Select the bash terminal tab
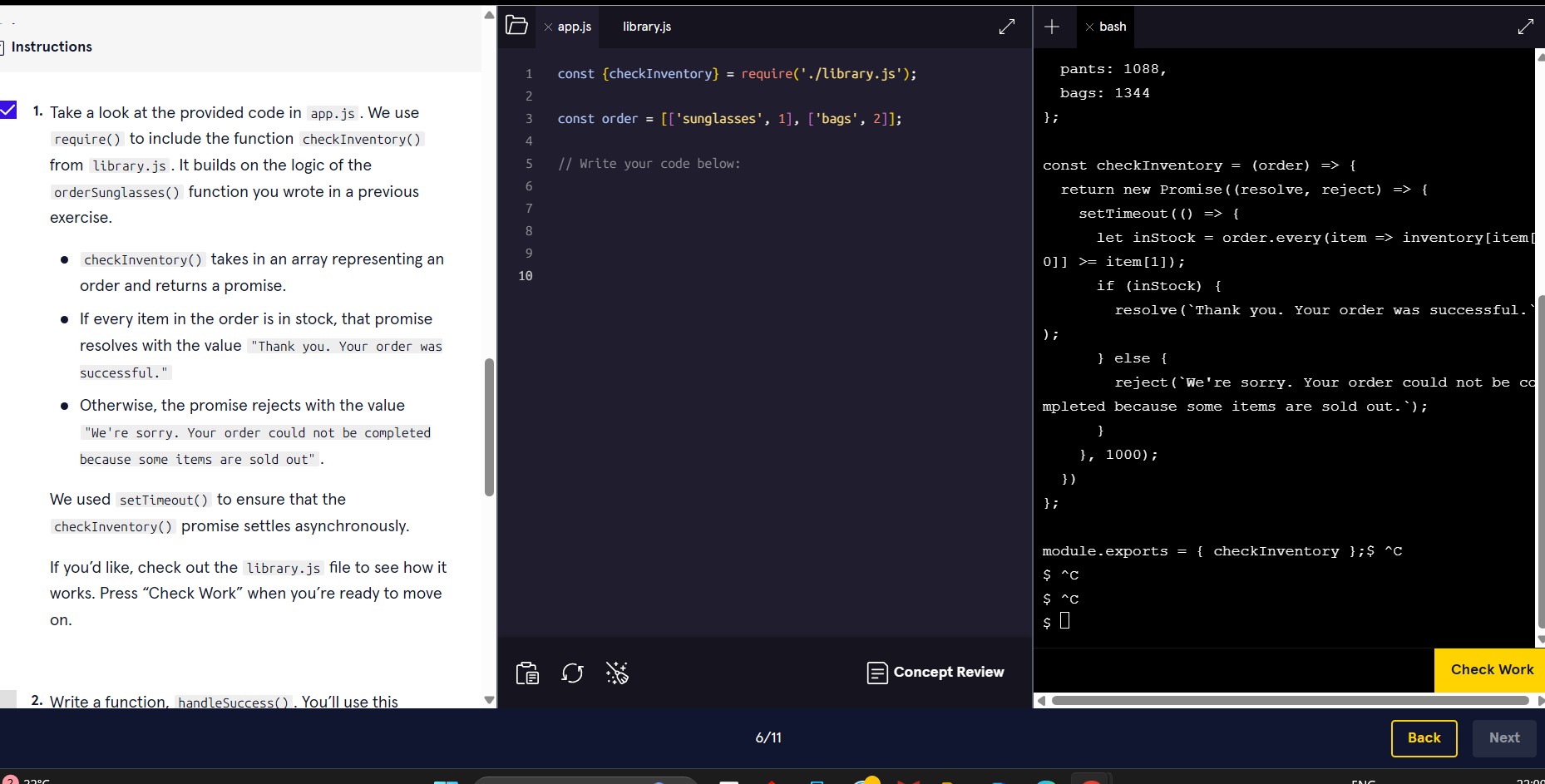 tap(1112, 27)
